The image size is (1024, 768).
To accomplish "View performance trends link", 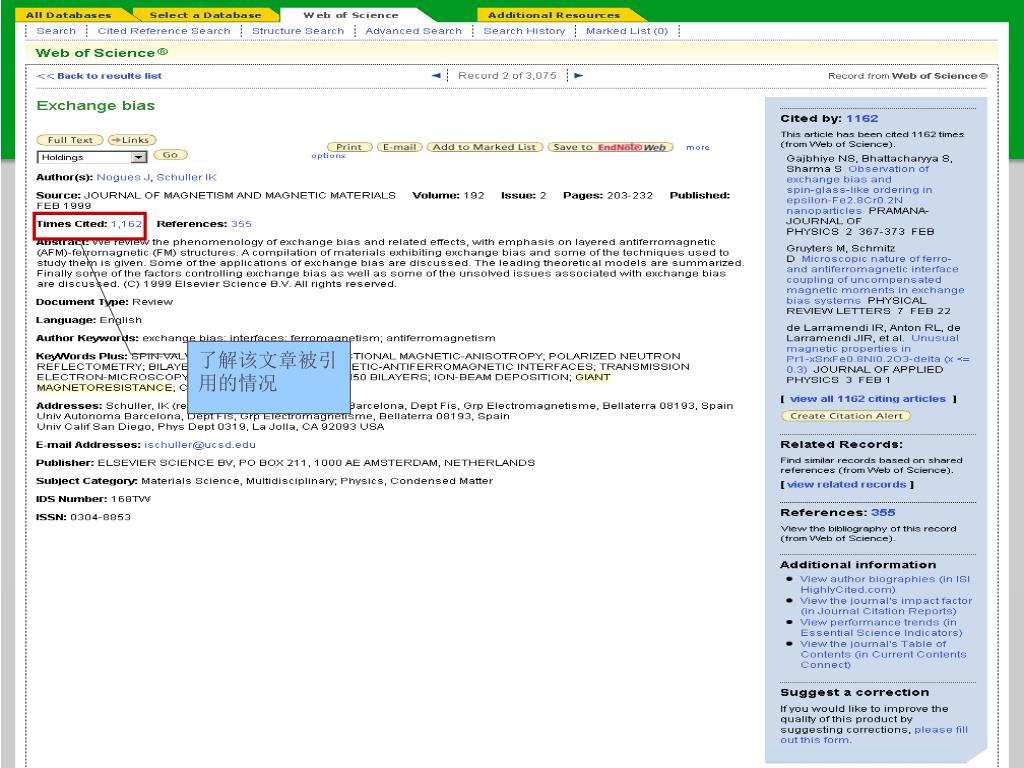I will 881,627.
